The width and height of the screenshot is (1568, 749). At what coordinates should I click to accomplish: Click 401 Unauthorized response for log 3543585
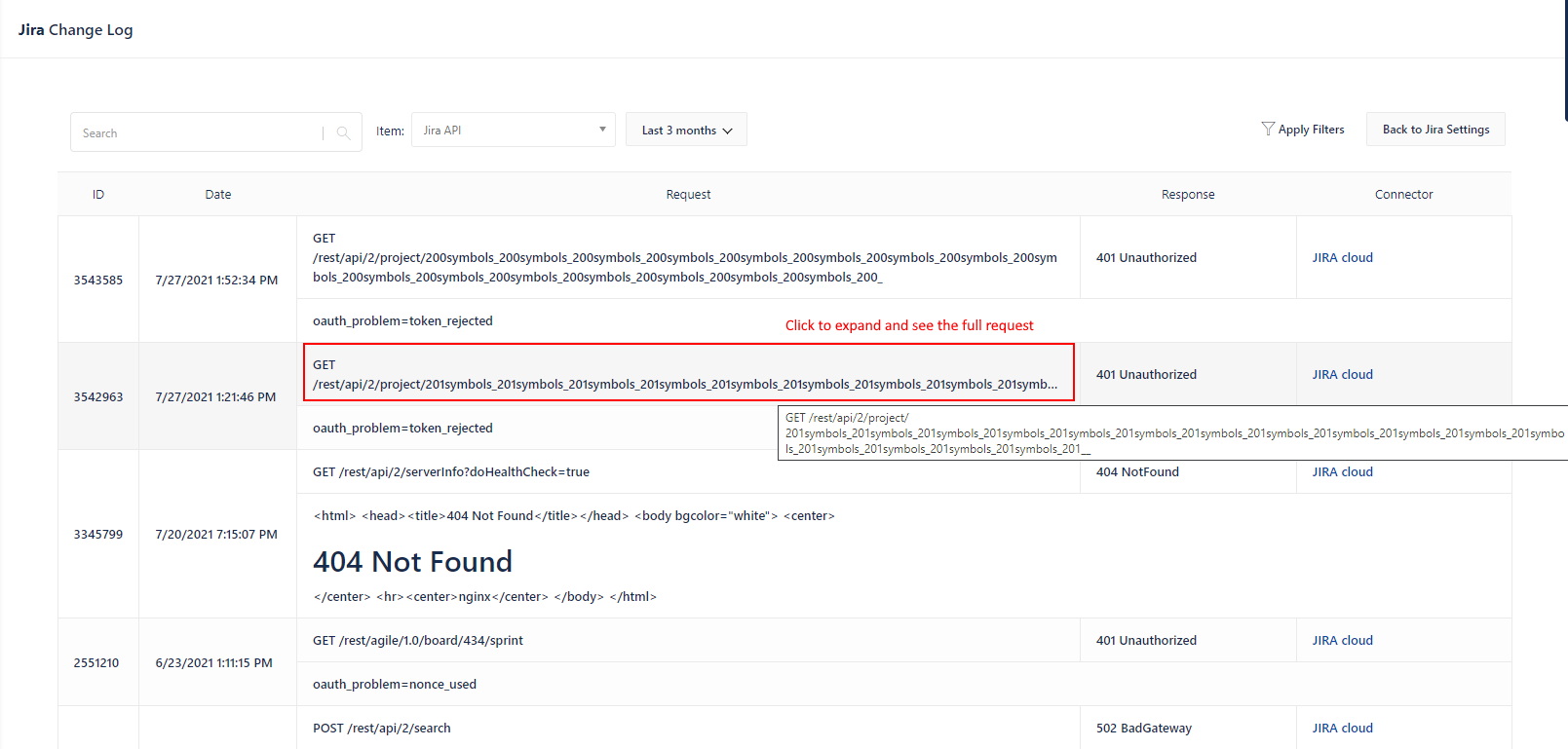(x=1146, y=257)
